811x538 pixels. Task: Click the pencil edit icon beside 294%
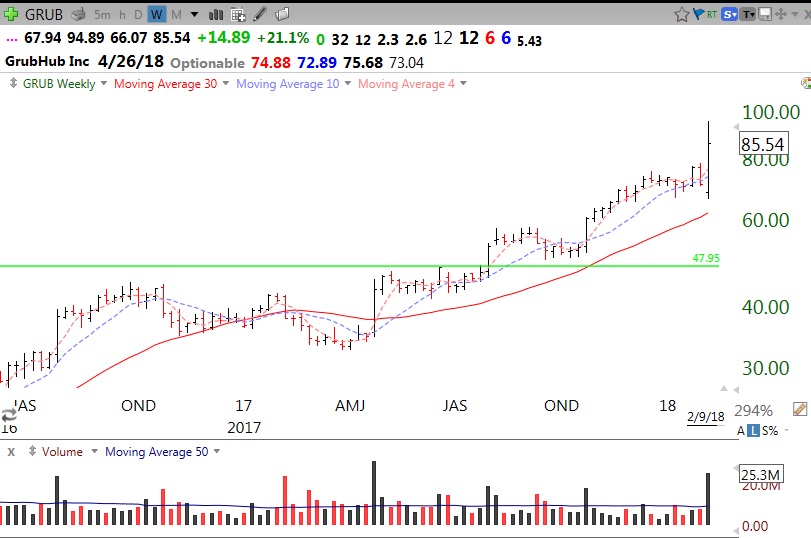click(800, 410)
